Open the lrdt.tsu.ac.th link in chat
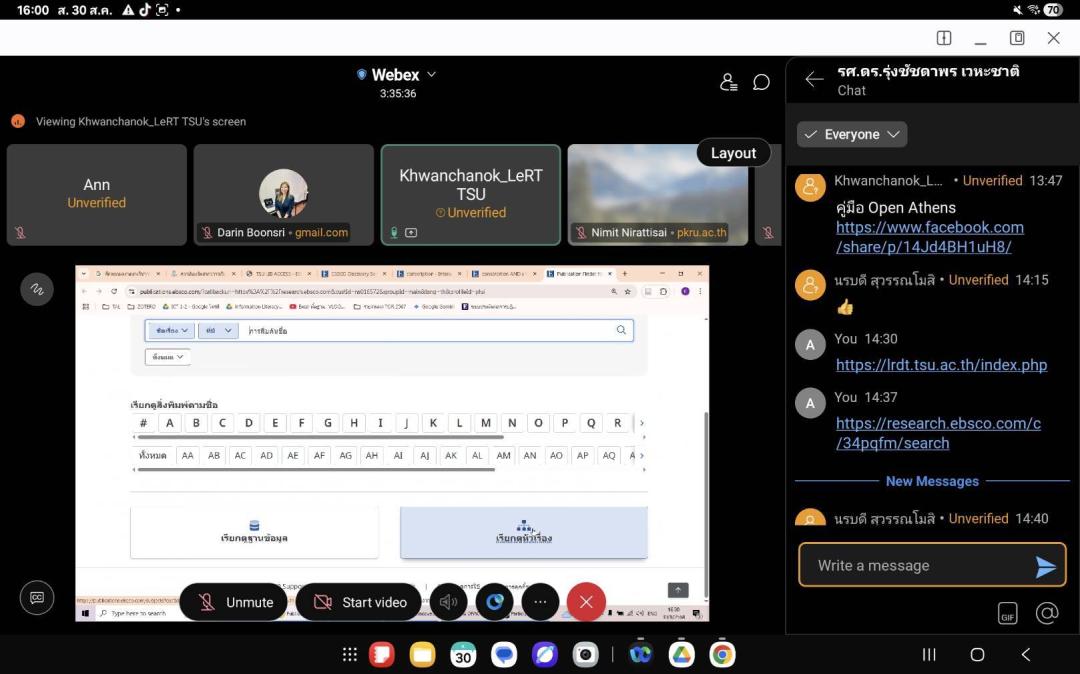This screenshot has width=1080, height=674. pyautogui.click(x=941, y=365)
